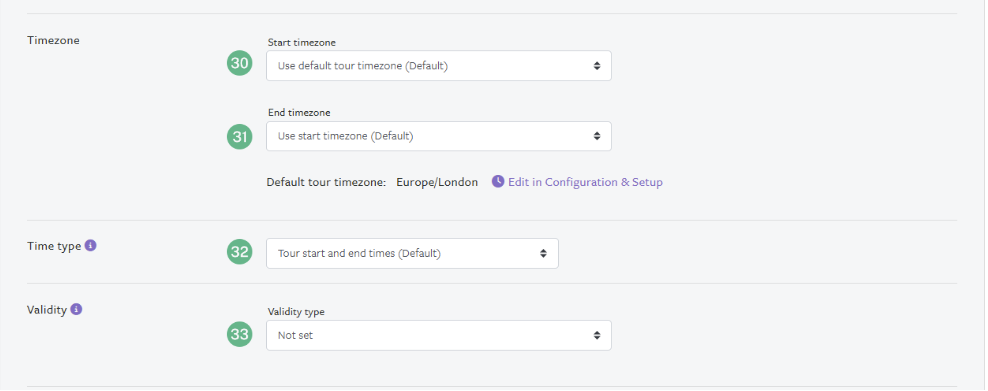
Task: Click the End timezone field label
Action: 299,113
